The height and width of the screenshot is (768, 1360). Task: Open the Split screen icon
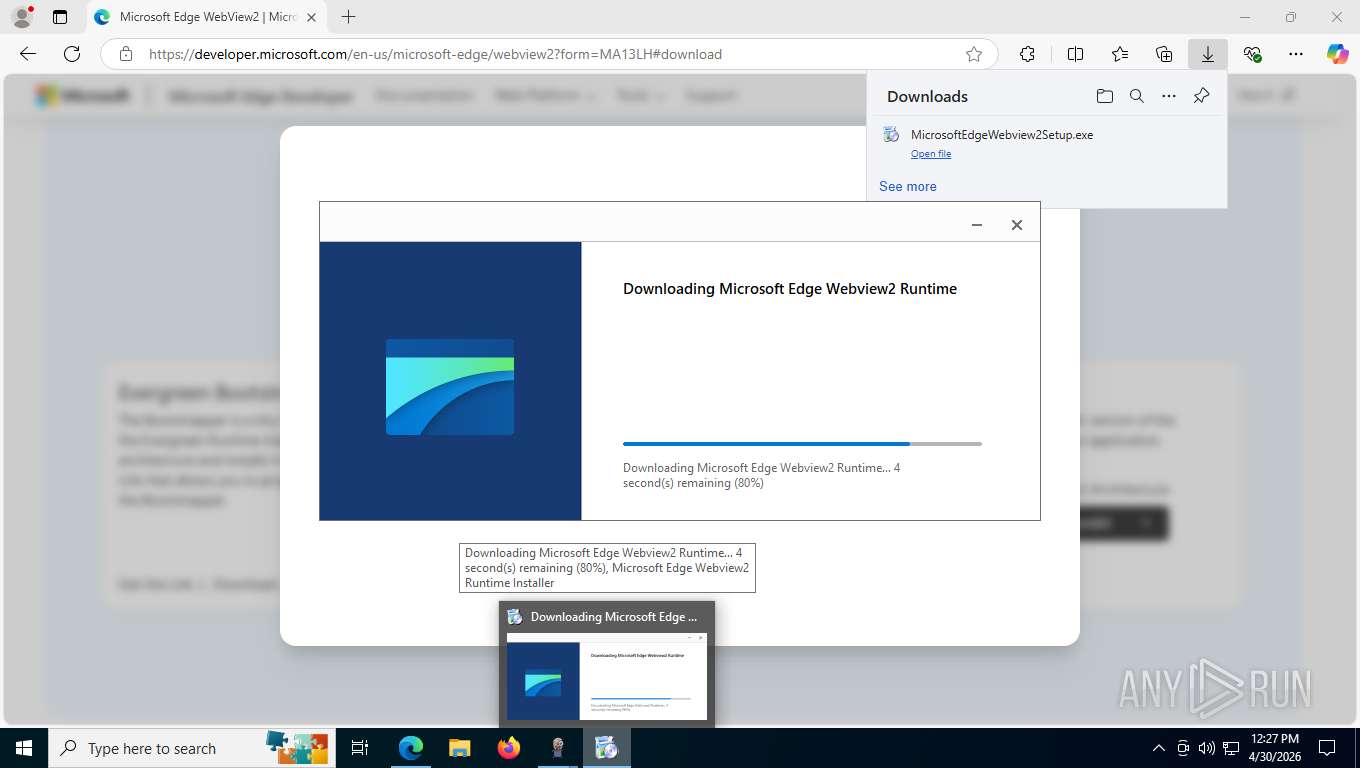(1076, 54)
